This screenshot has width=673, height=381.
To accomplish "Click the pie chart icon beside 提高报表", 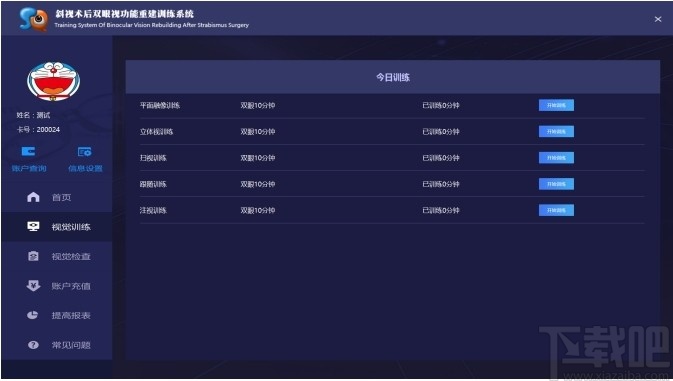I will click(x=33, y=315).
